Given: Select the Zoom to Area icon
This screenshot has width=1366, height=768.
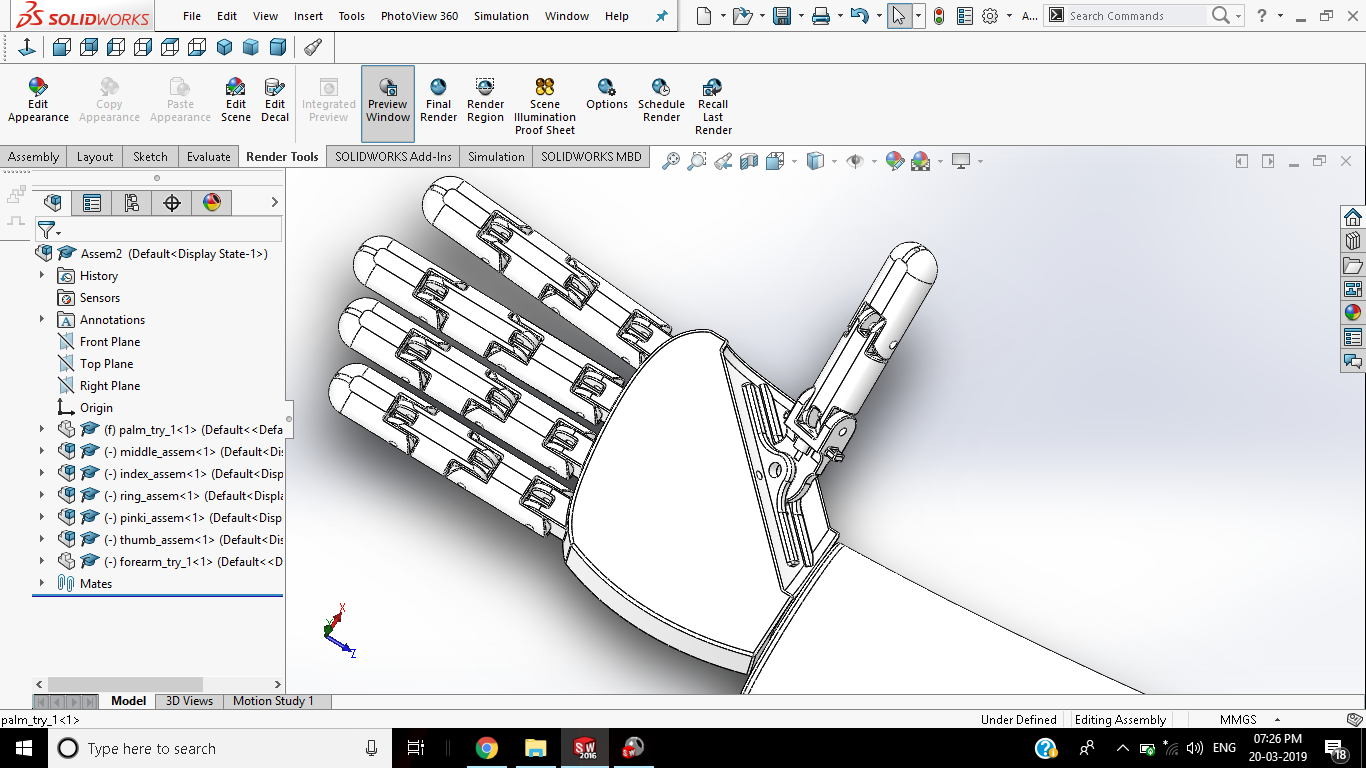Looking at the screenshot, I should (697, 160).
